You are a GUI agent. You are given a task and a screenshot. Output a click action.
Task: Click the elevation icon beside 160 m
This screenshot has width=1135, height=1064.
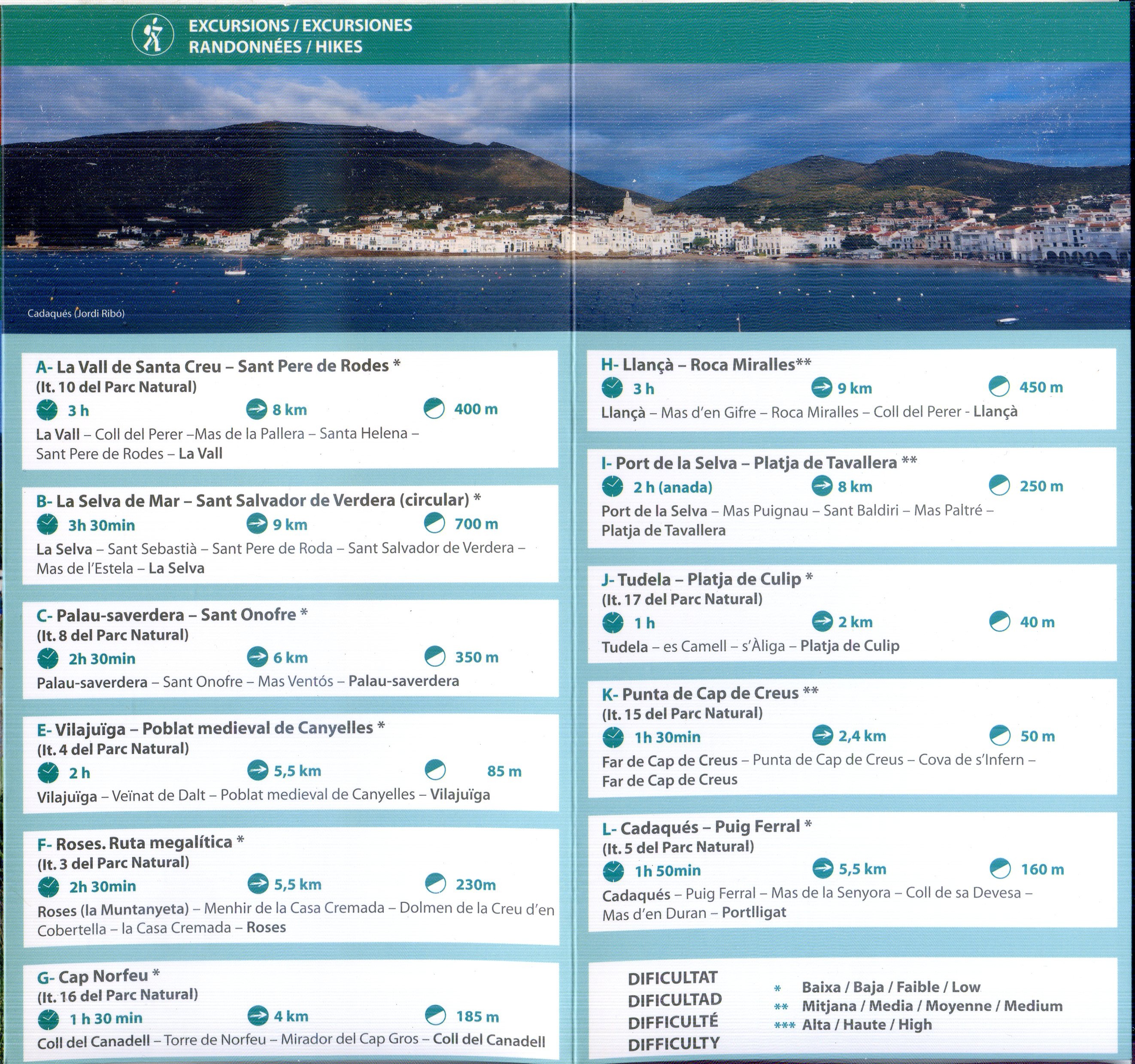[1000, 869]
